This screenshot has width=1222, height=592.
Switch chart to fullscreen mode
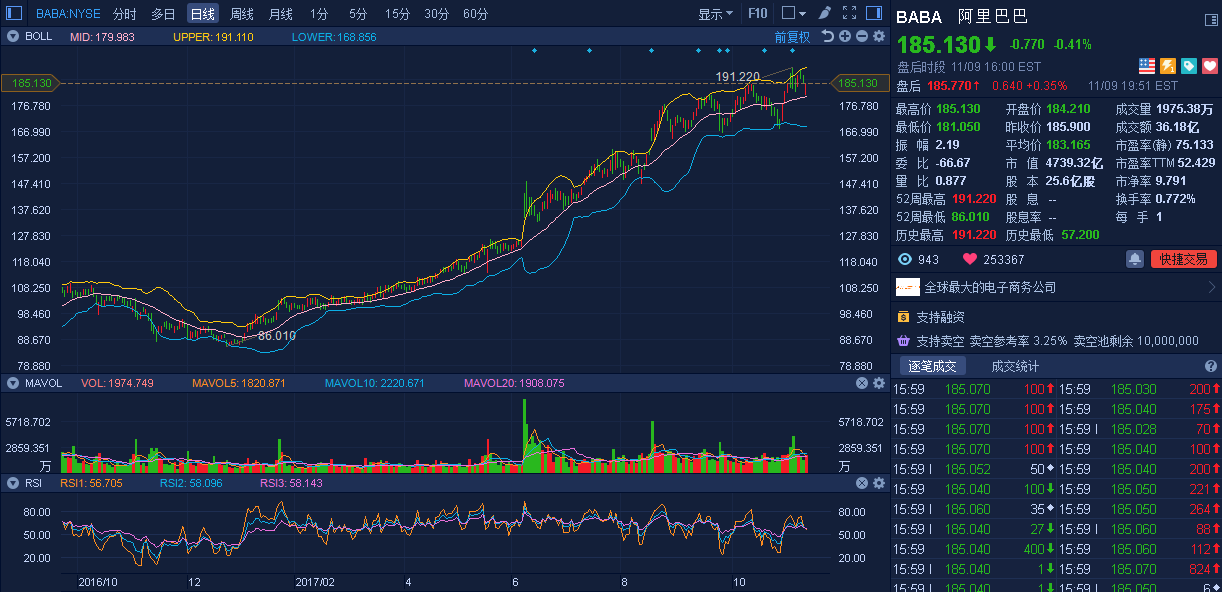[849, 14]
